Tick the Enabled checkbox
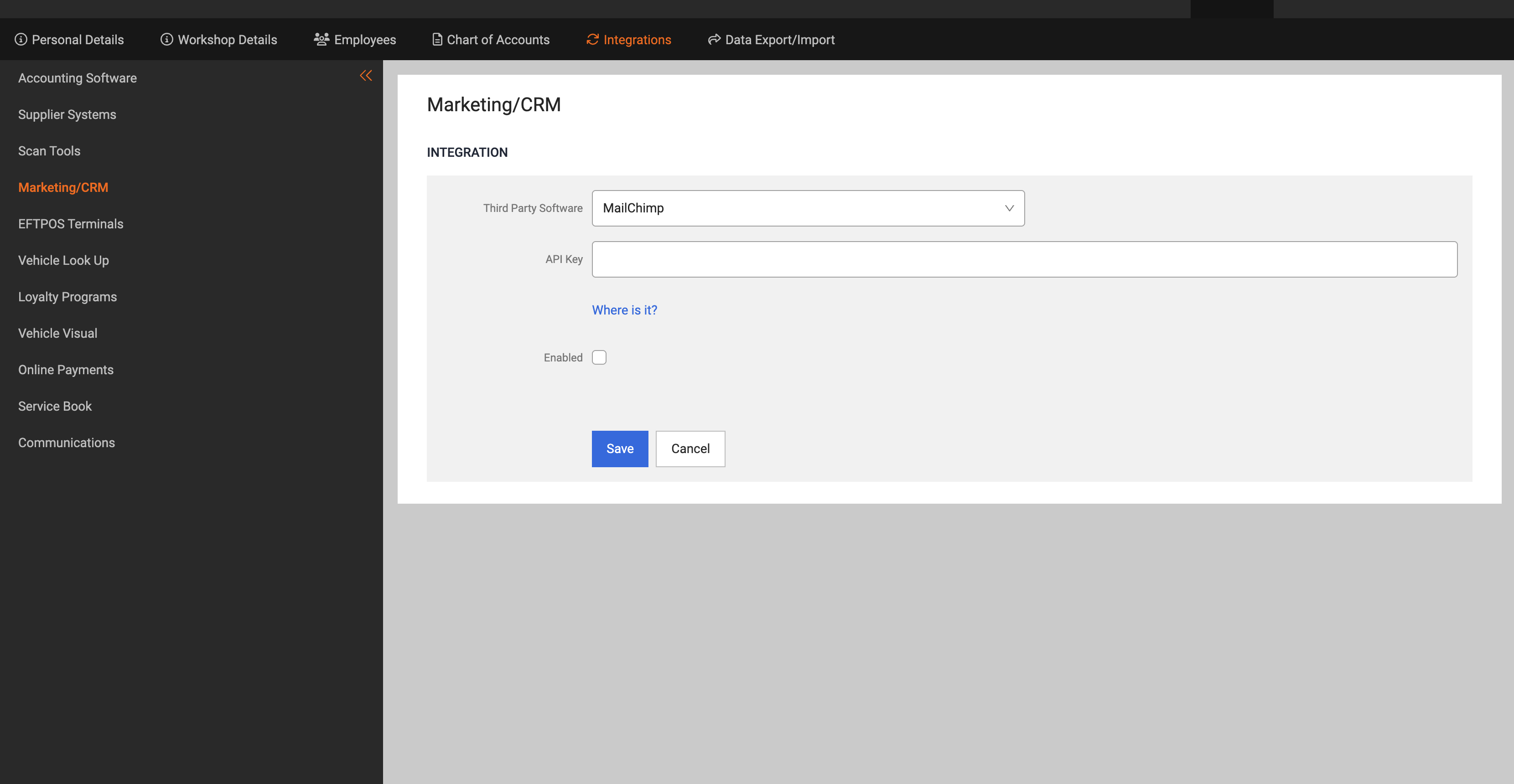 point(599,358)
